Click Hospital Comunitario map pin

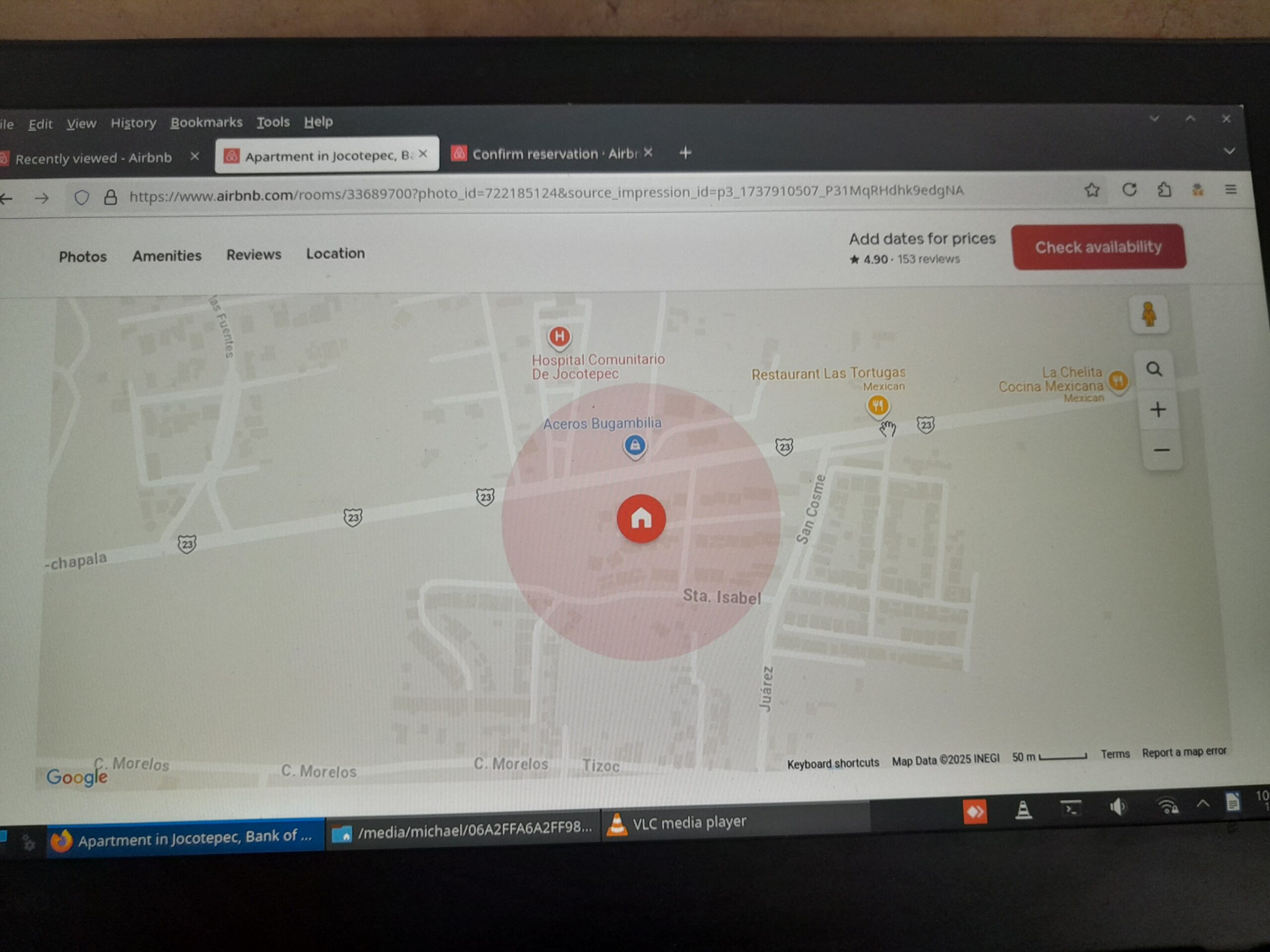click(559, 337)
